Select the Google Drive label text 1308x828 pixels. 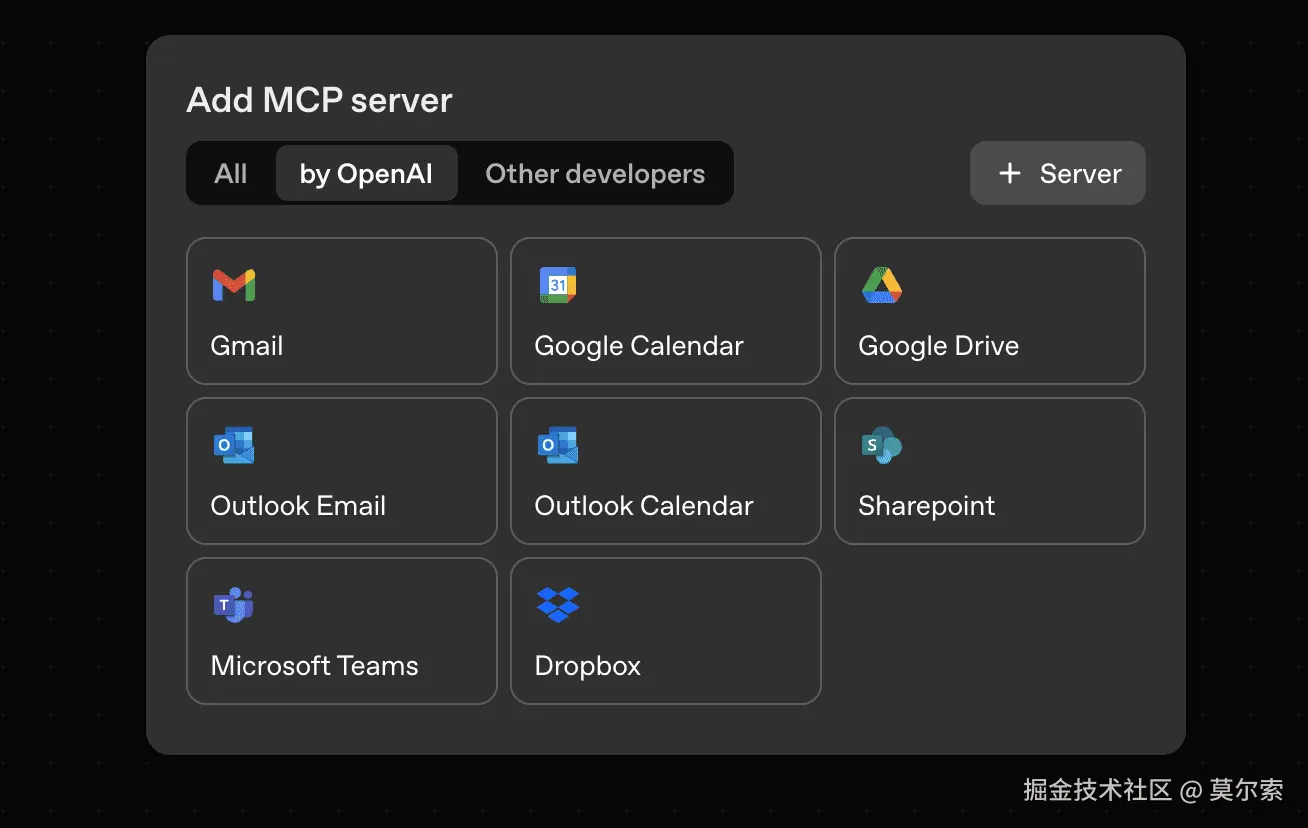[939, 346]
